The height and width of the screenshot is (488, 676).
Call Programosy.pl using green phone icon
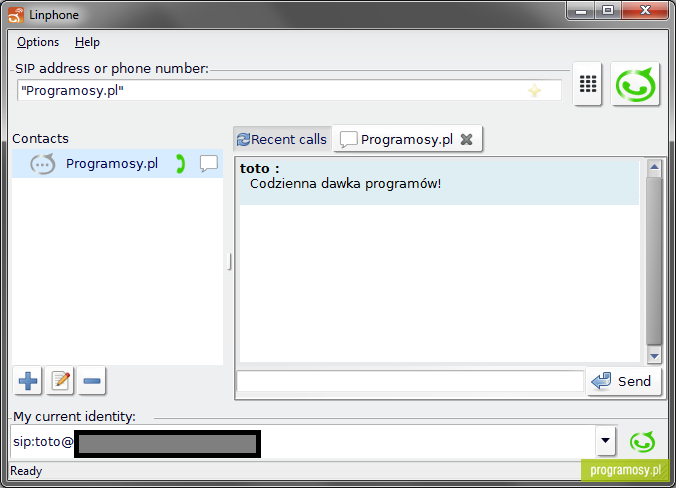(181, 164)
